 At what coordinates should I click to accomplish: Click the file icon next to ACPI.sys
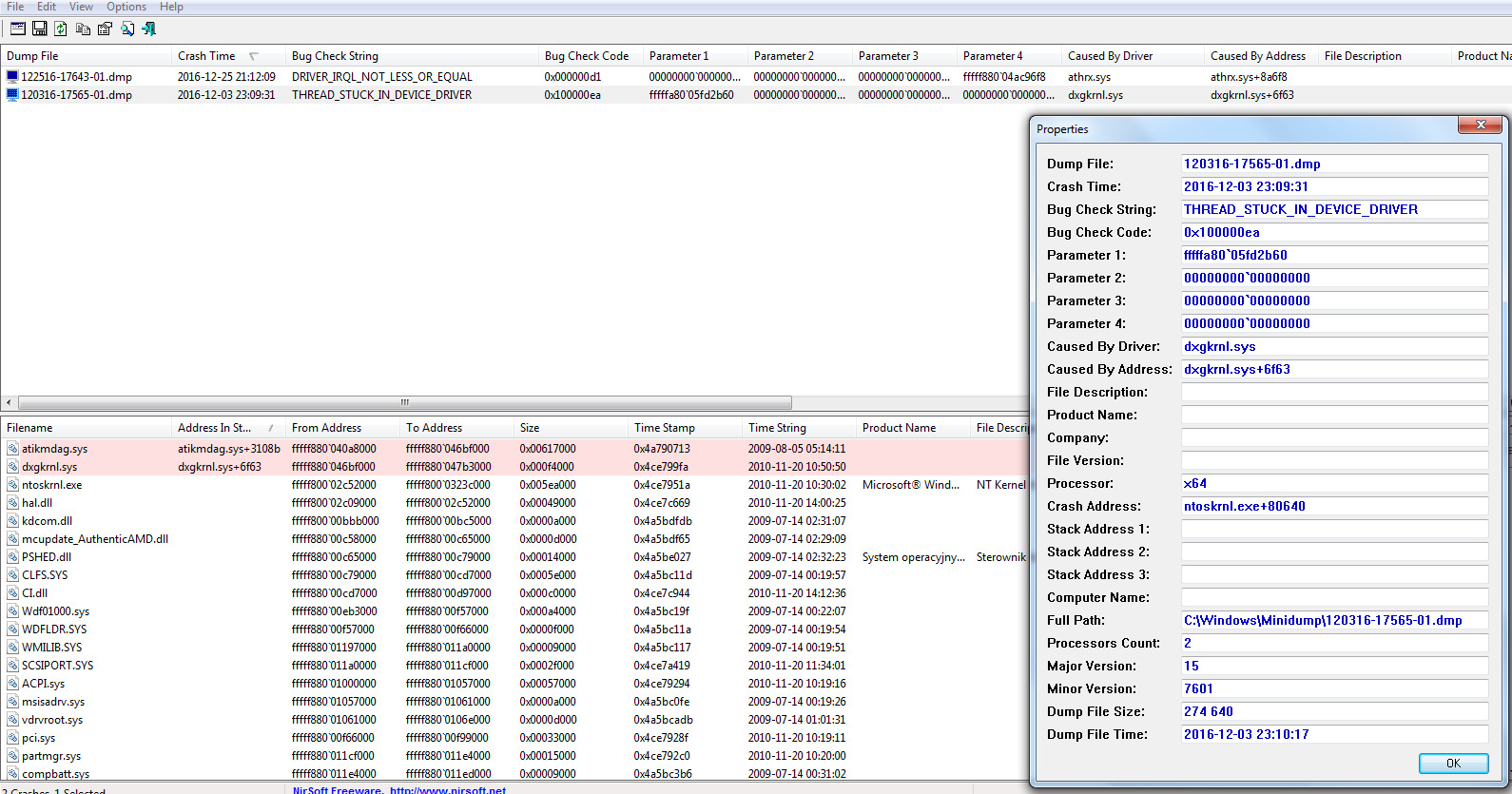pos(12,683)
